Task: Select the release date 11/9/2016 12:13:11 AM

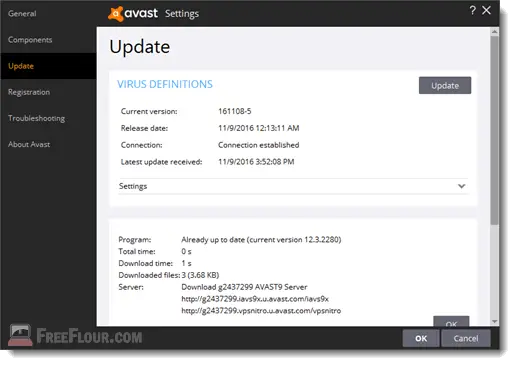Action: 259,128
